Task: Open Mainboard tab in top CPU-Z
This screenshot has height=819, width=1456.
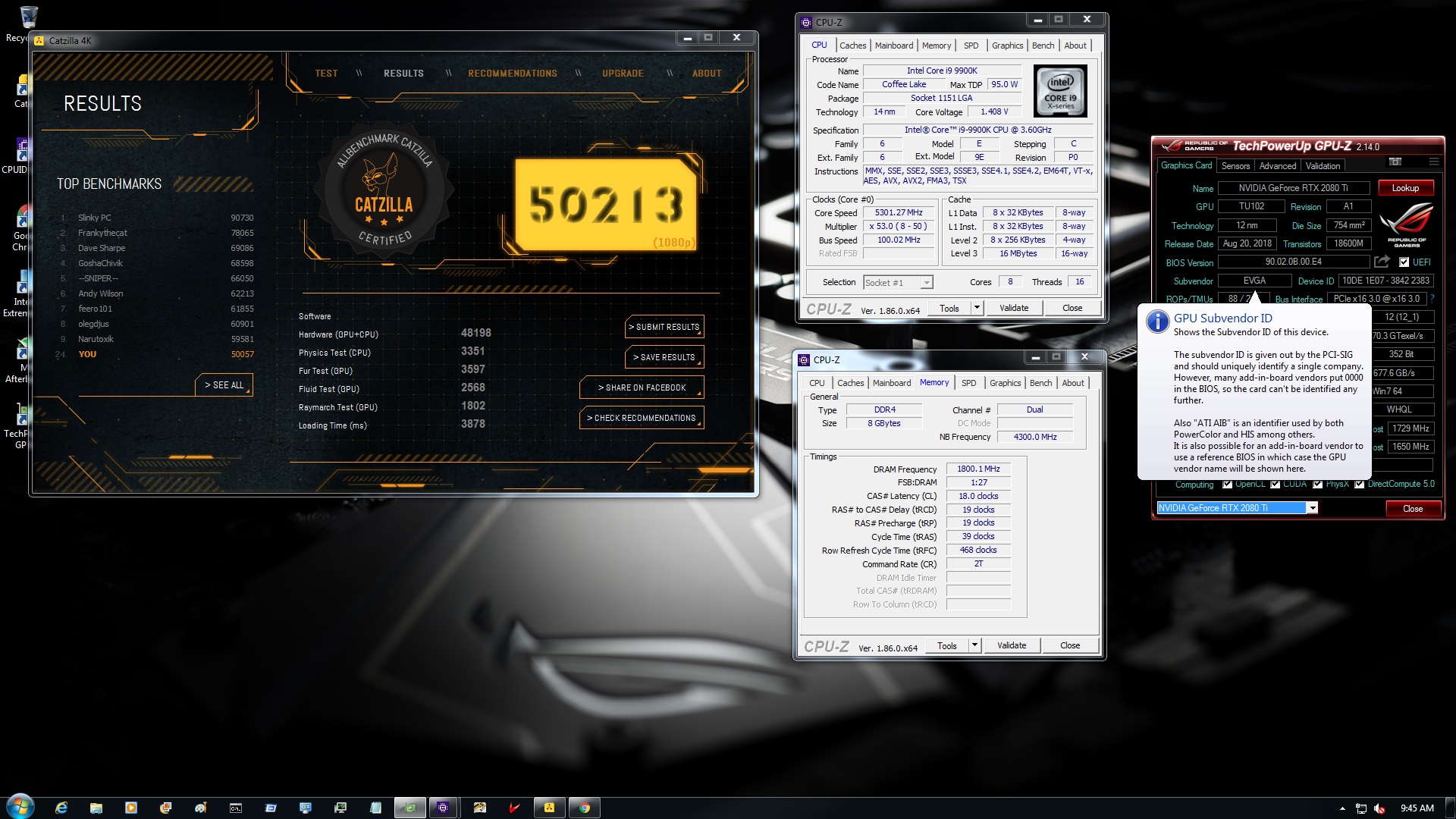Action: 894,45
